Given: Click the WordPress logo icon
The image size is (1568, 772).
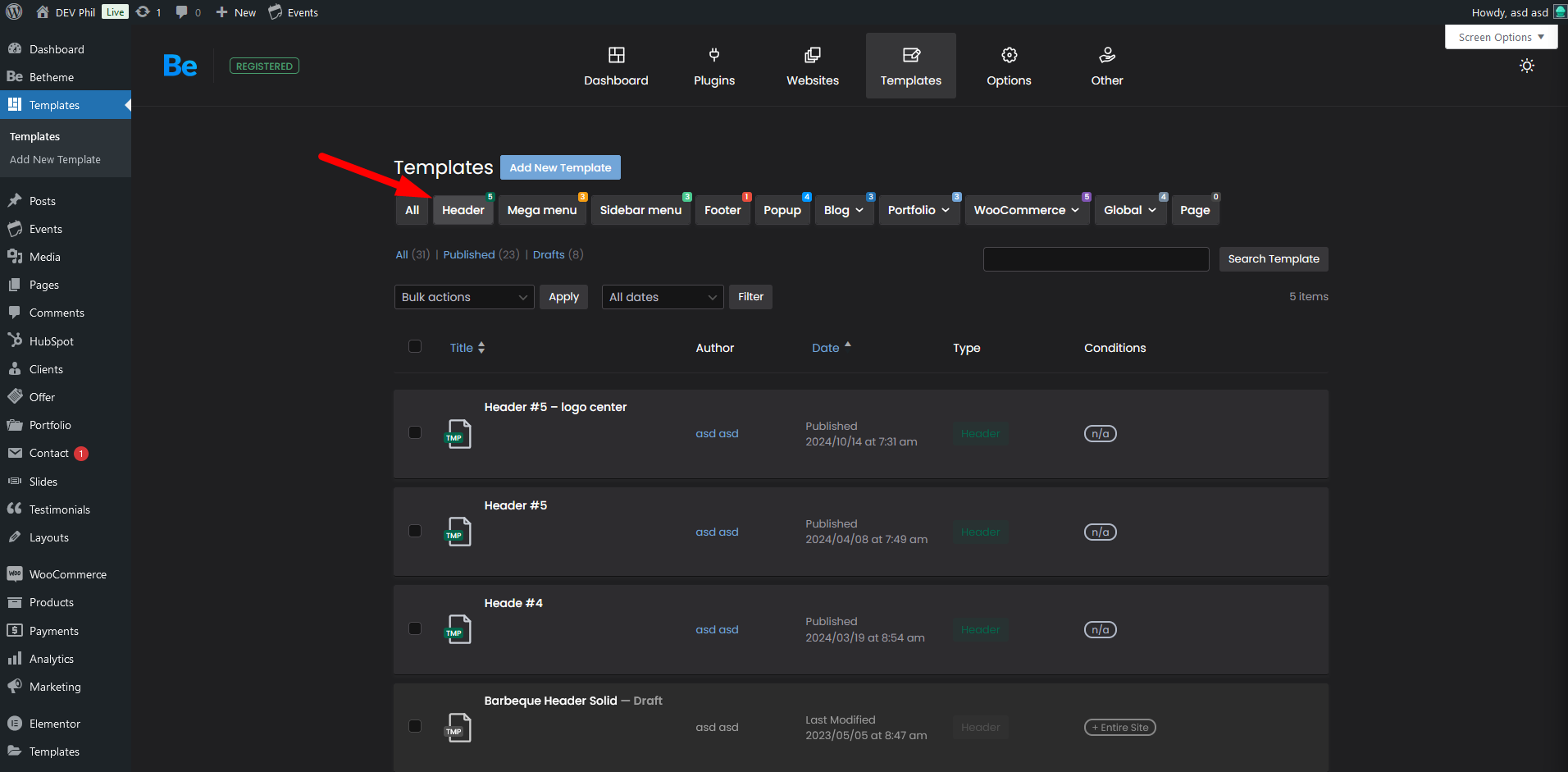Looking at the screenshot, I should [x=14, y=12].
